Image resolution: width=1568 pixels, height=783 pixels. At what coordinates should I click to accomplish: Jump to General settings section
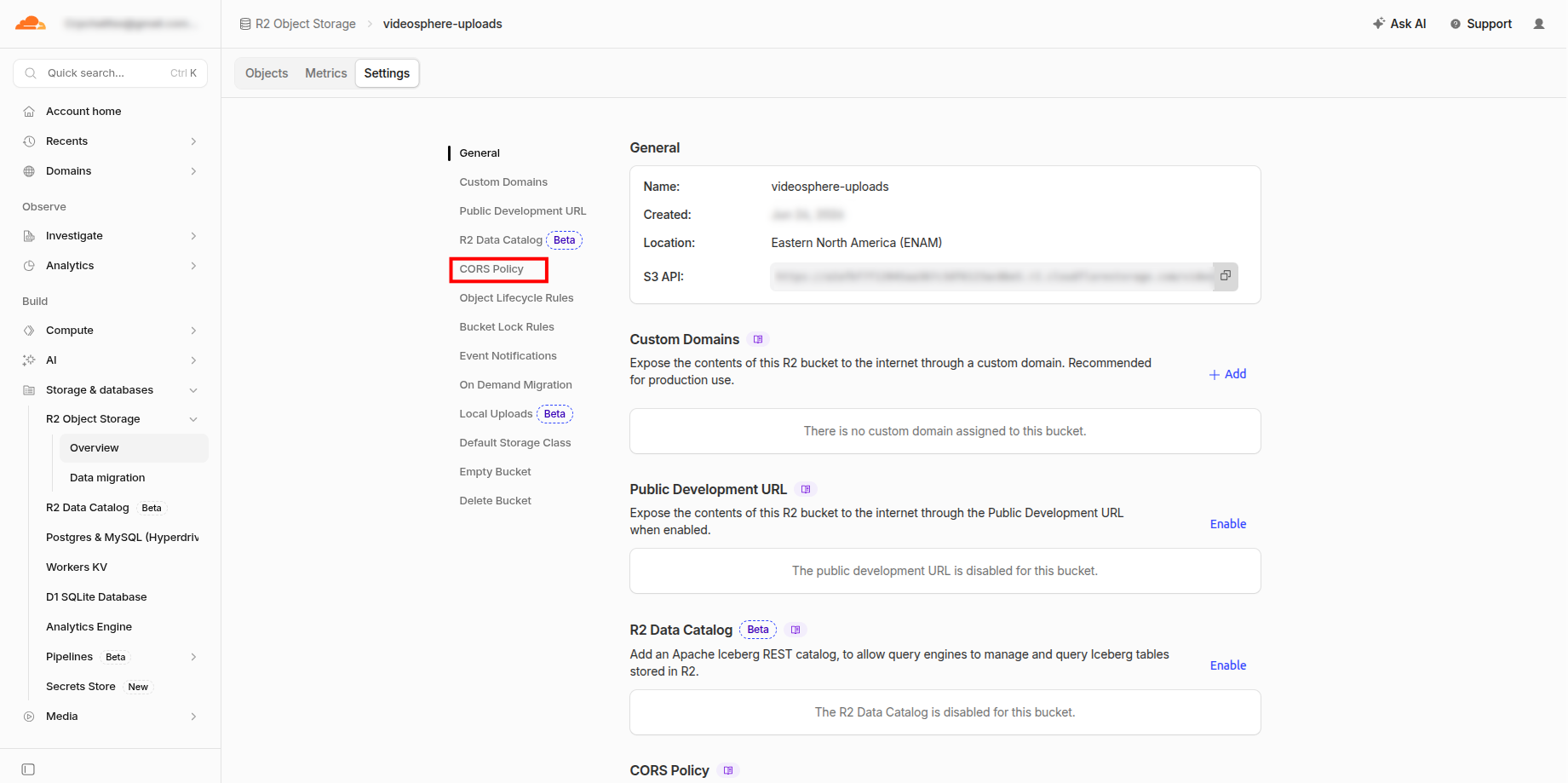tap(480, 153)
